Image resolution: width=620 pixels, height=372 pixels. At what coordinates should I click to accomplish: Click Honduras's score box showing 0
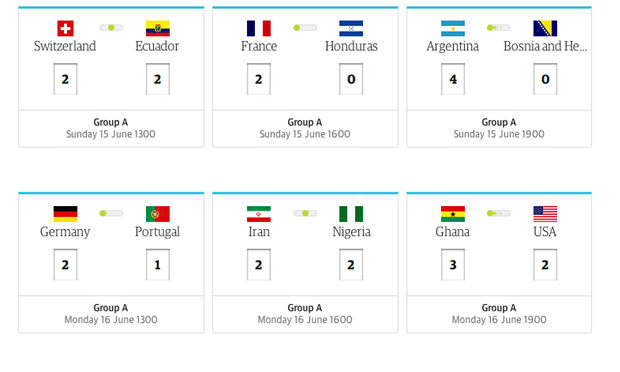click(351, 79)
